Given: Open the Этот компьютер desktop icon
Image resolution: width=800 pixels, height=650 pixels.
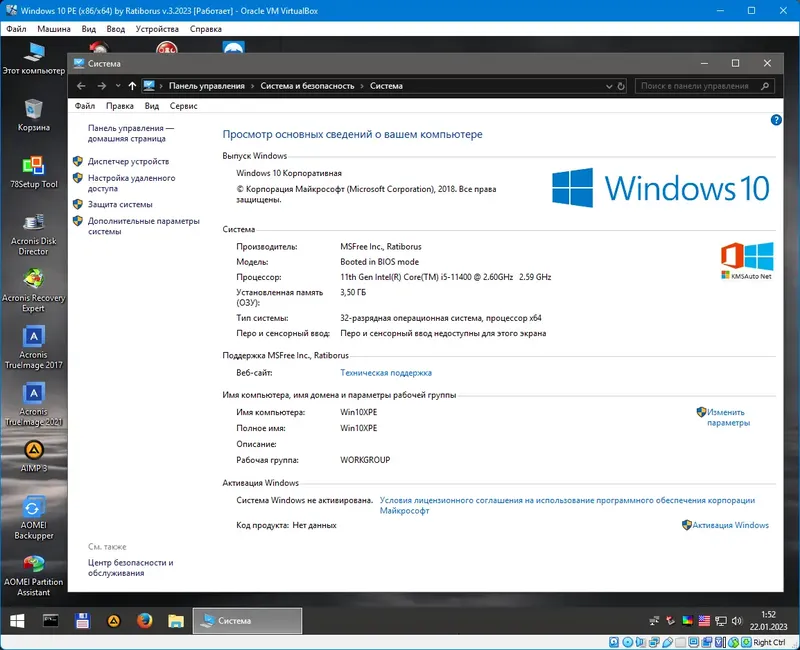Looking at the screenshot, I should (x=34, y=58).
